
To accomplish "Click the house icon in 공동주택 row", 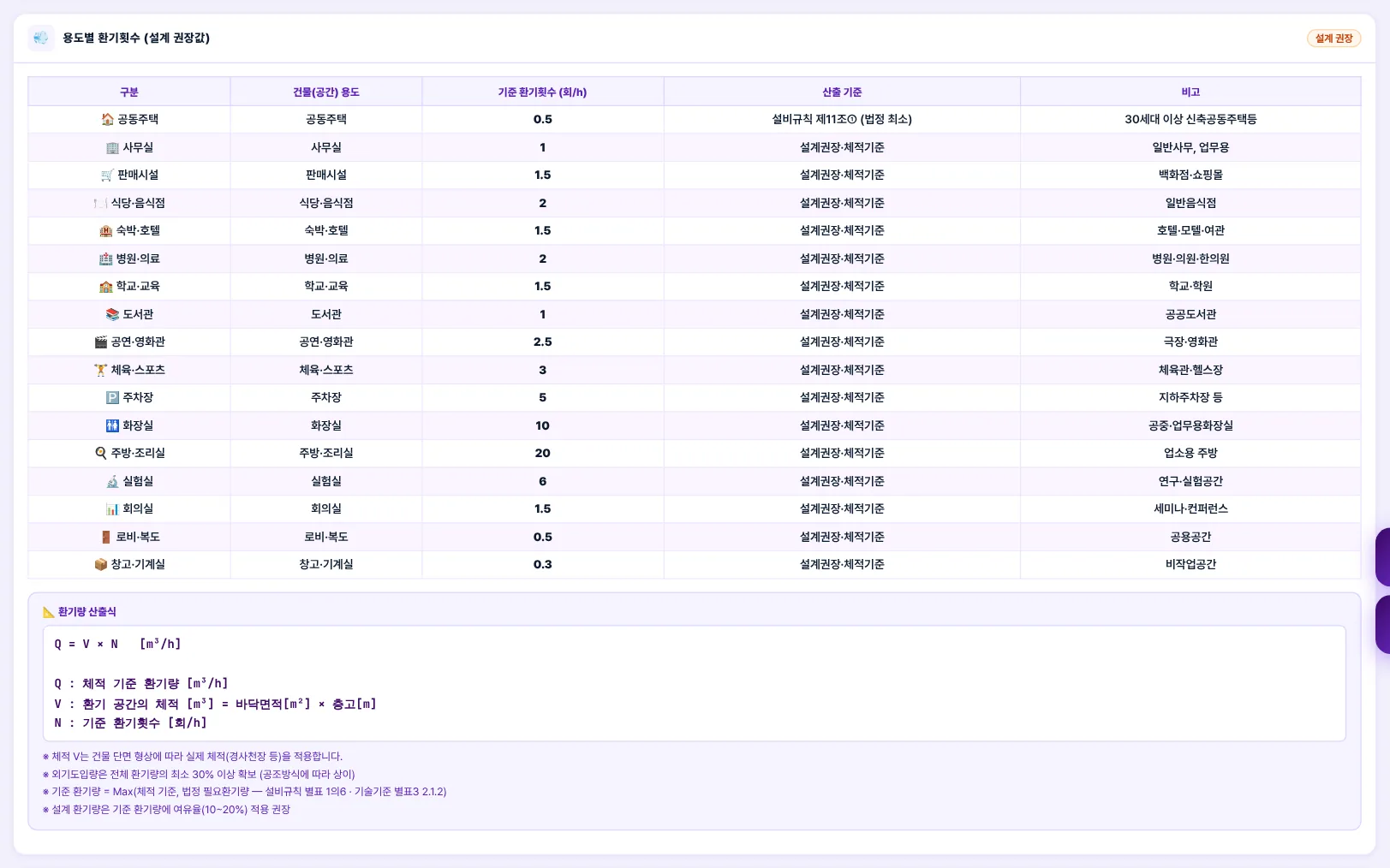I will click(107, 120).
